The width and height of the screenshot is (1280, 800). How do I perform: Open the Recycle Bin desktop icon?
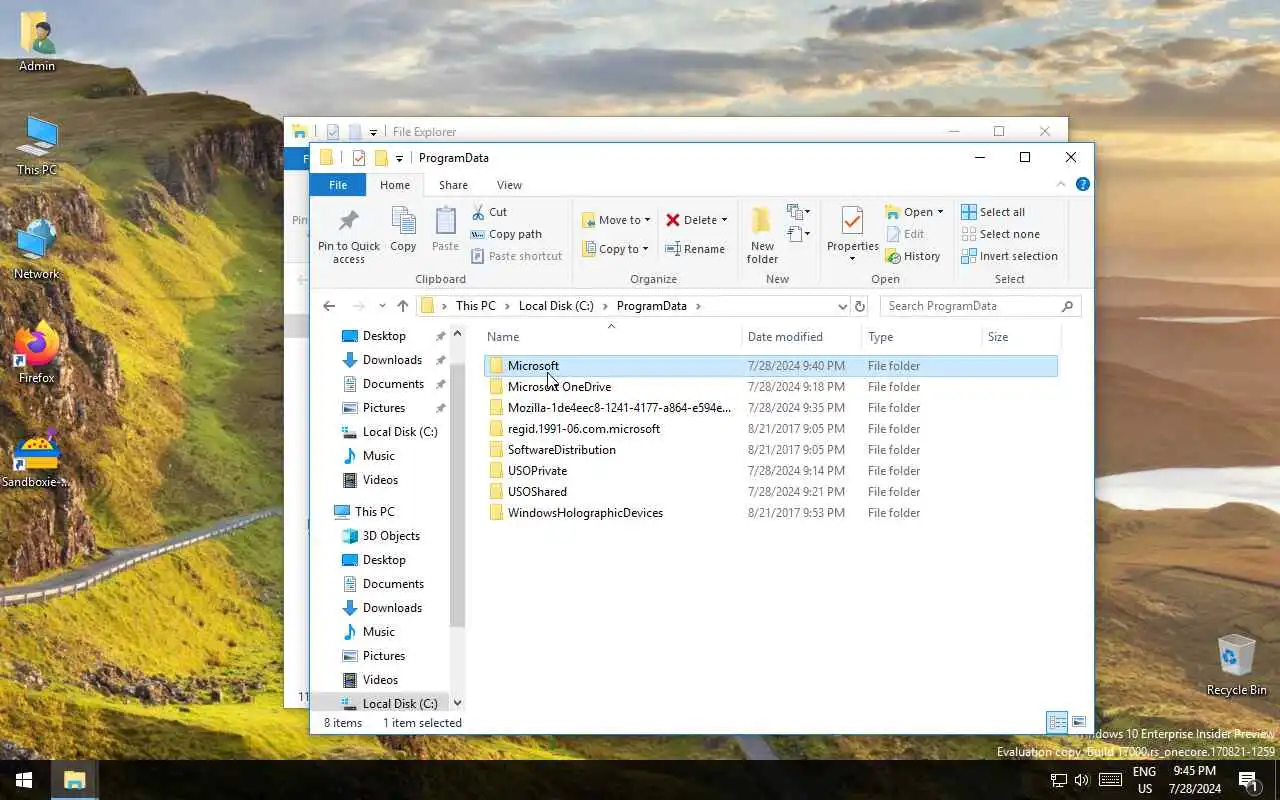[x=1236, y=664]
